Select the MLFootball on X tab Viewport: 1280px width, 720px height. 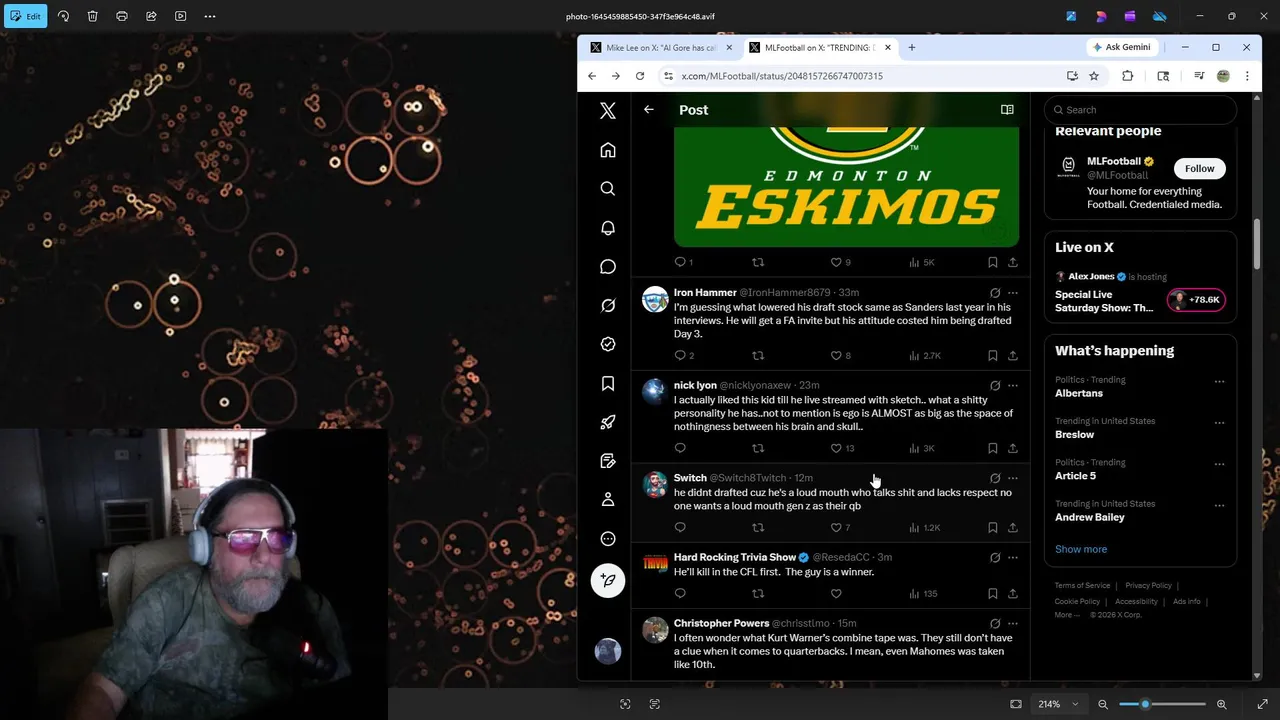(x=820, y=47)
